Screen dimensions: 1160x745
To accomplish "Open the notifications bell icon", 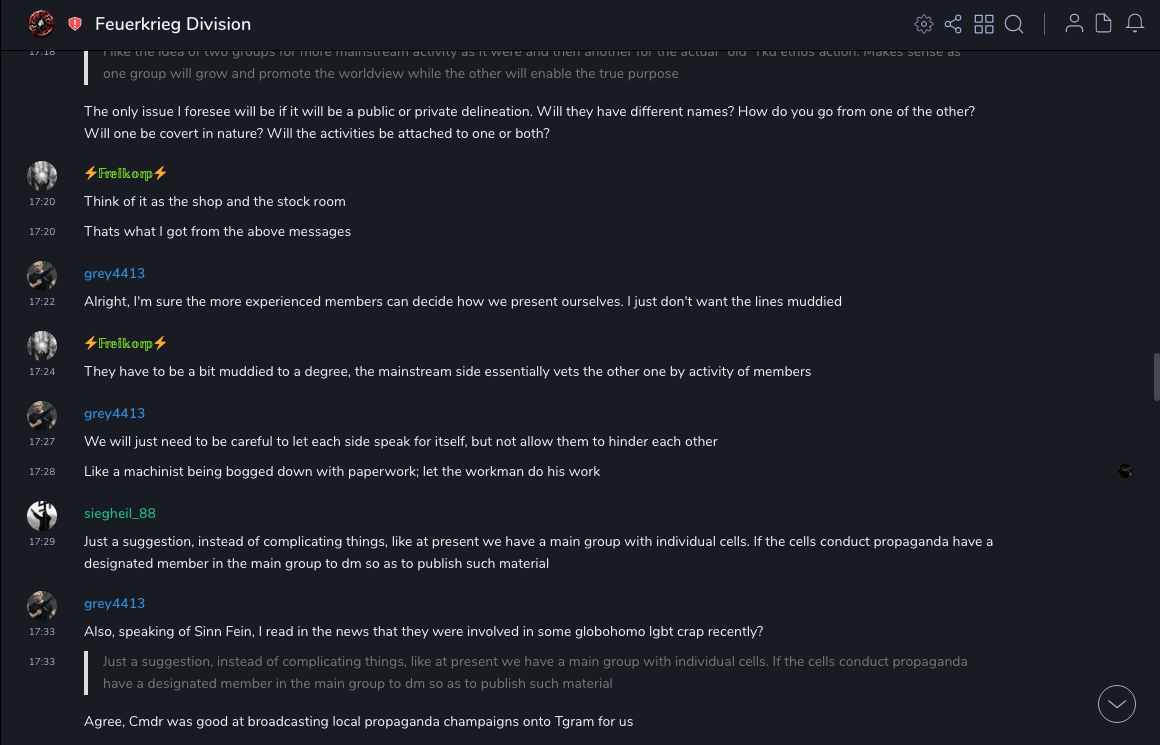I will pos(1135,24).
